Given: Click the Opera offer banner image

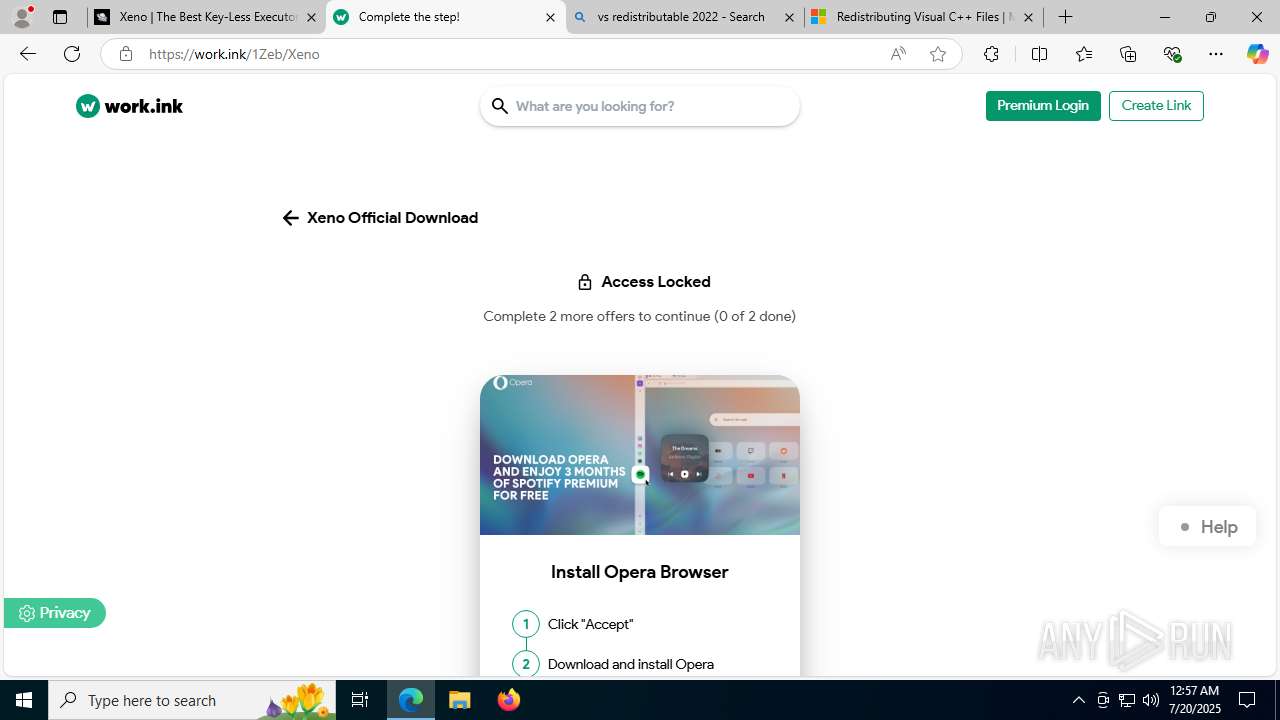Looking at the screenshot, I should 640,455.
